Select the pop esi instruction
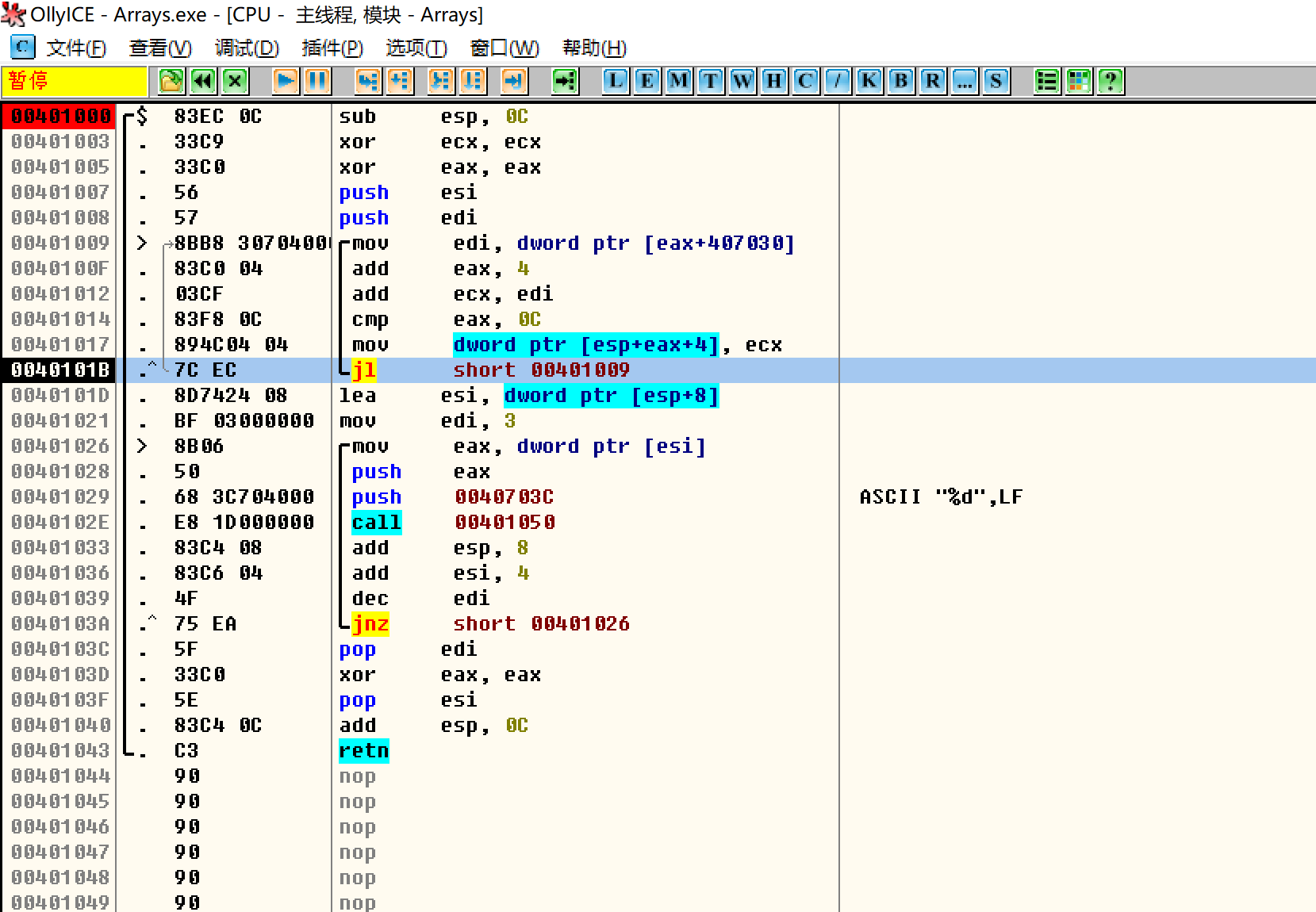This screenshot has height=912, width=1316. tap(408, 700)
